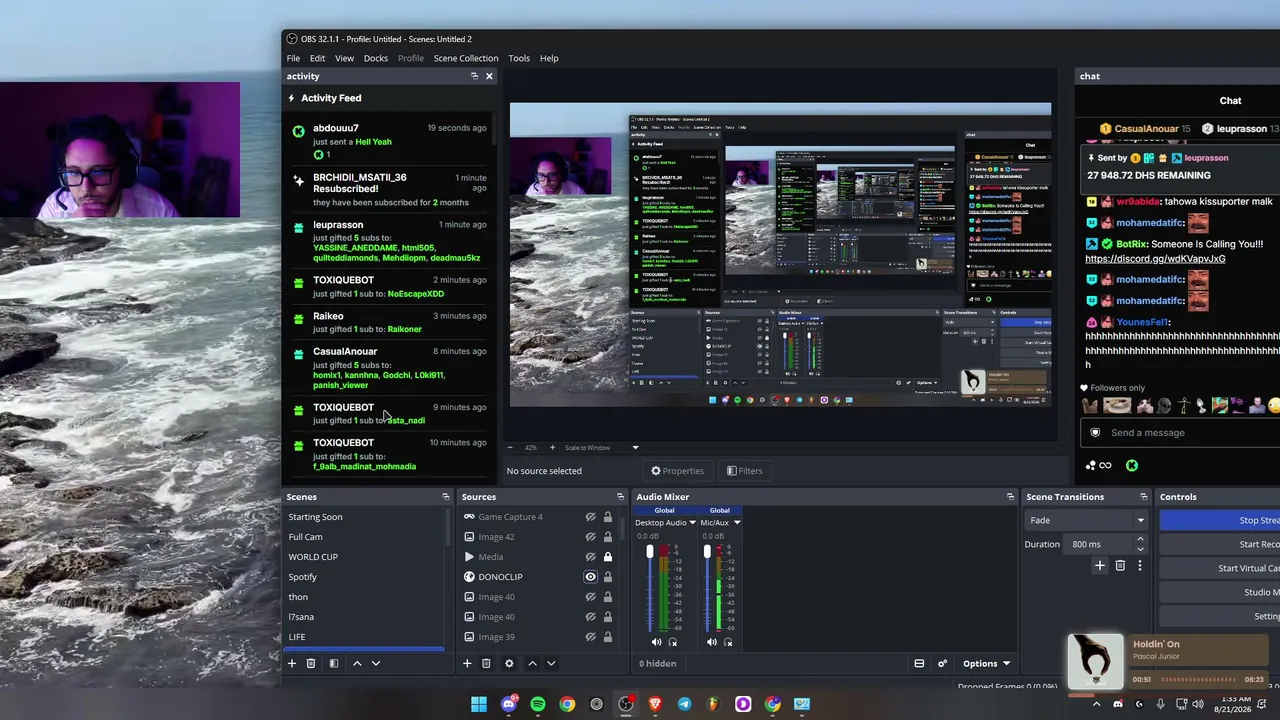1280x720 pixels.
Task: Show the Image 39 source
Action: 590,637
